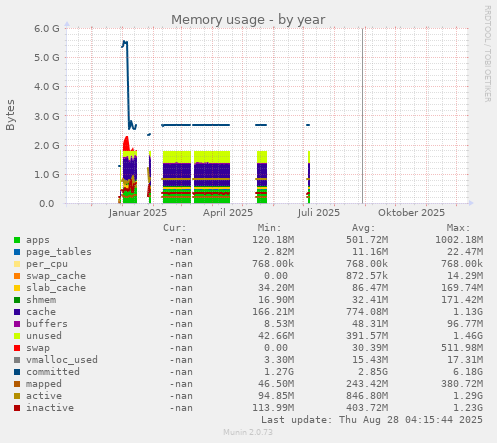497x443 pixels.
Task: Click the purple buffers legend swatch
Action: 17,324
